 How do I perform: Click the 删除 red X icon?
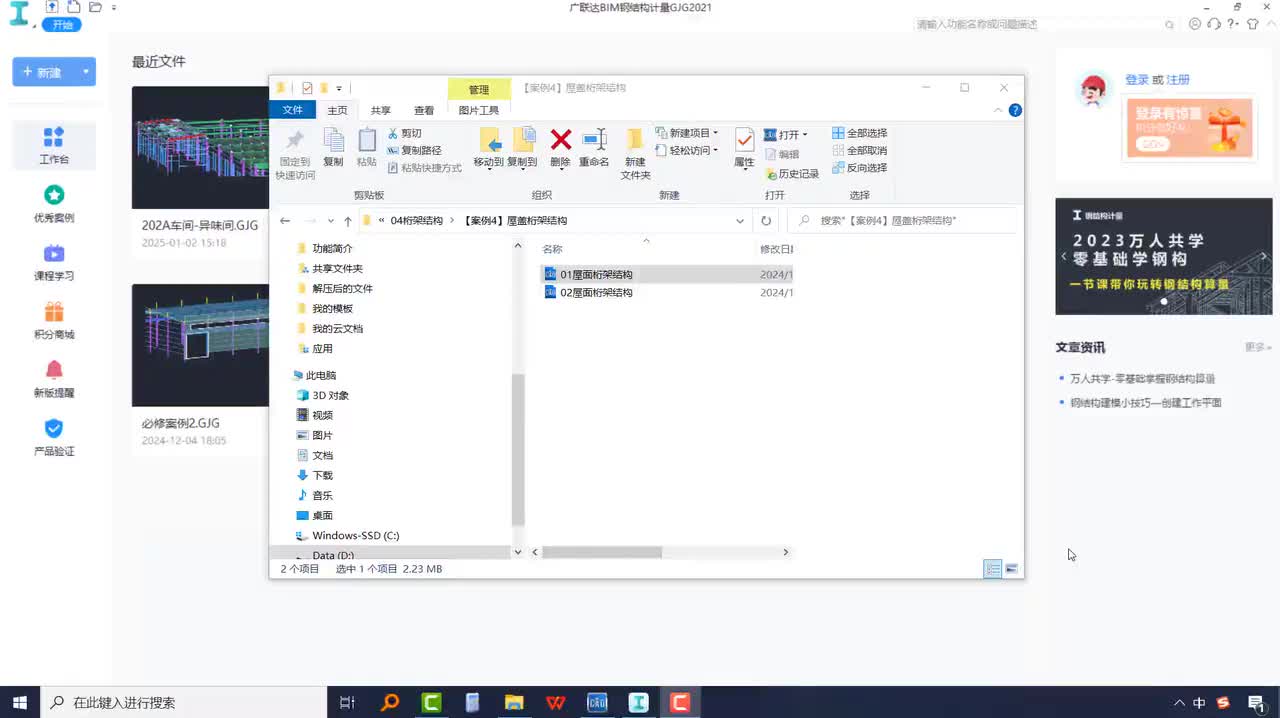click(561, 139)
